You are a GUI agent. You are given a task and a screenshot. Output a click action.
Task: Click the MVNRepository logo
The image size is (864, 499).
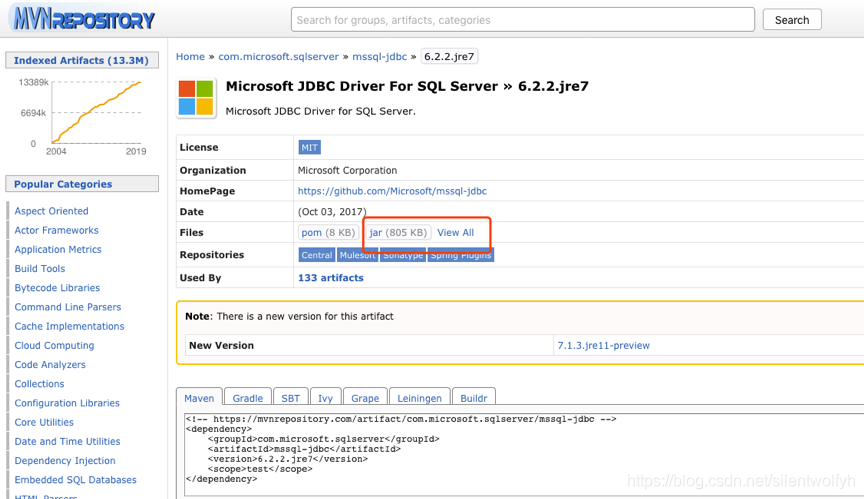(x=84, y=19)
